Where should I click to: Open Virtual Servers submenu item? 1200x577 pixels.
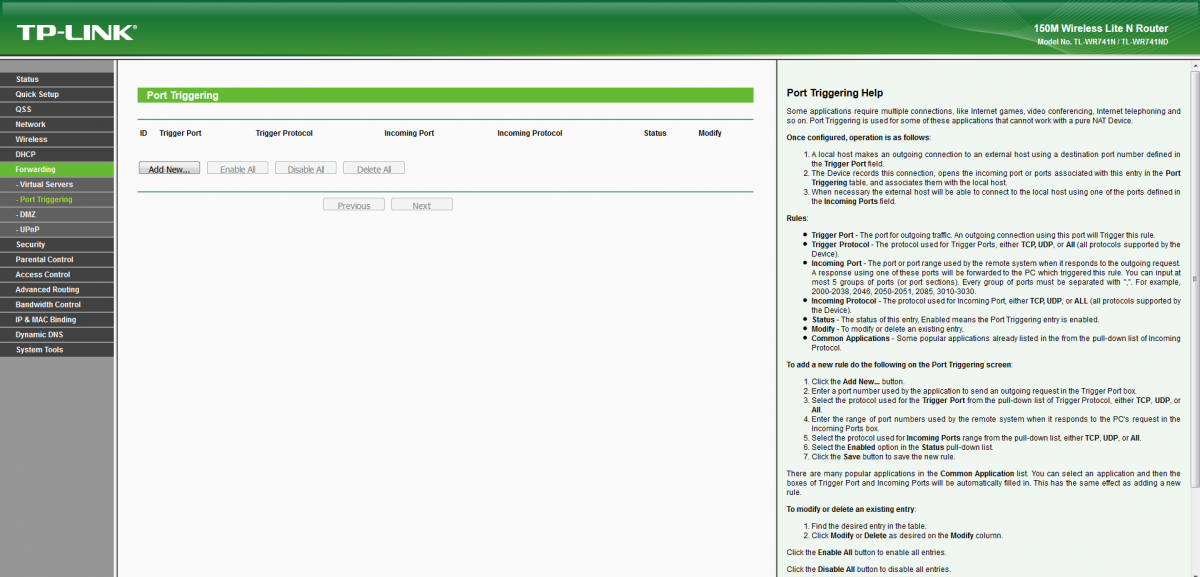(57, 184)
